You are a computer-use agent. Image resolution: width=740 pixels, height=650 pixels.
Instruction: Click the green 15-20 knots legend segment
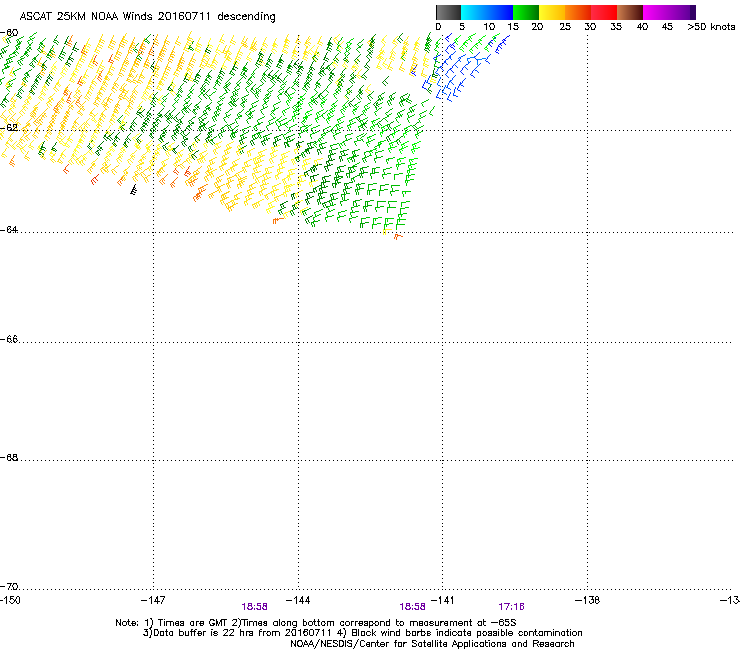526,12
